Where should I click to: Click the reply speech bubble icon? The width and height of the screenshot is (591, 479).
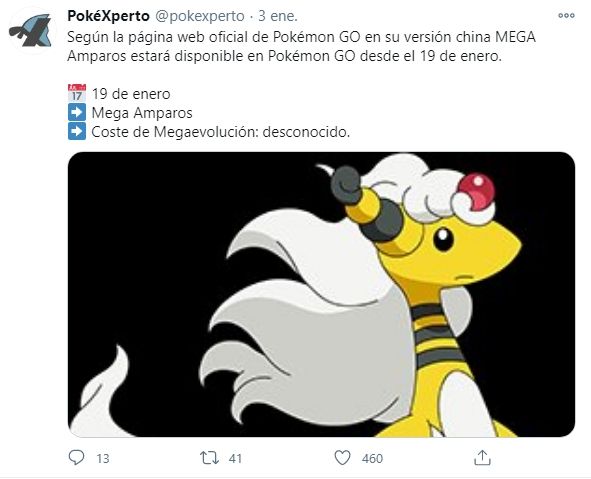(77, 458)
